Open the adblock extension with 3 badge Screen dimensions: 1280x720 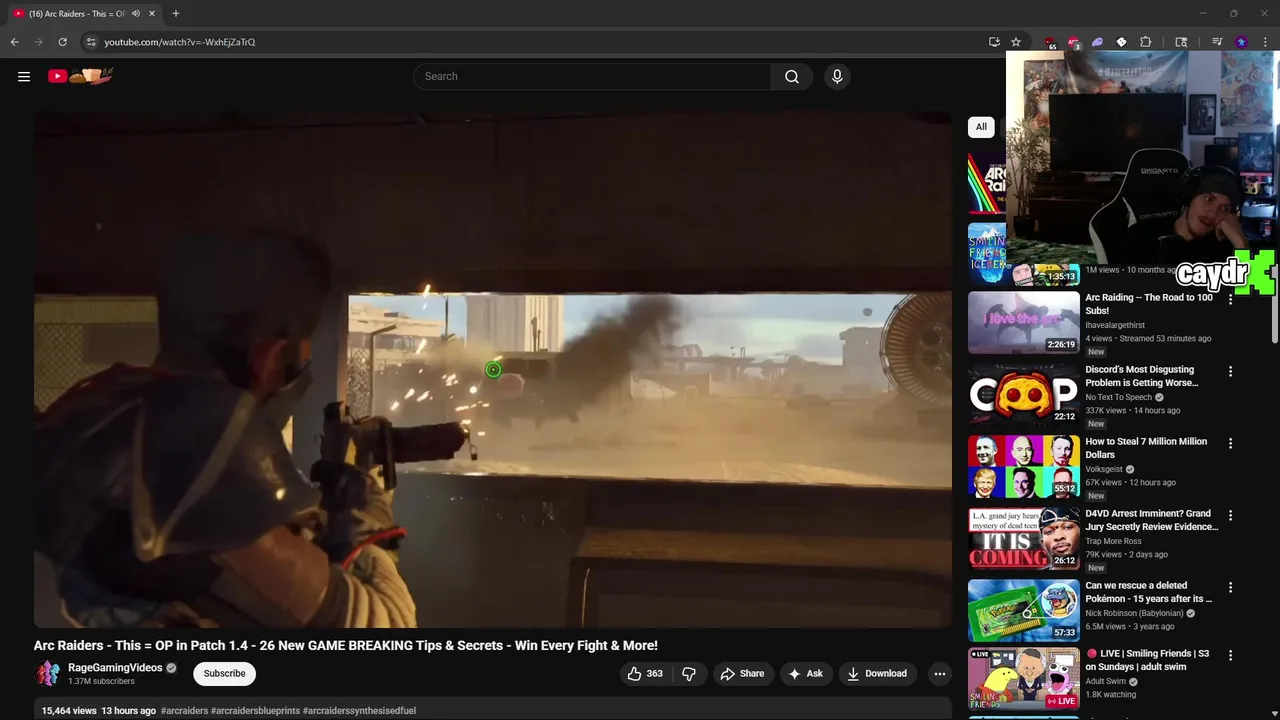click(x=1074, y=42)
